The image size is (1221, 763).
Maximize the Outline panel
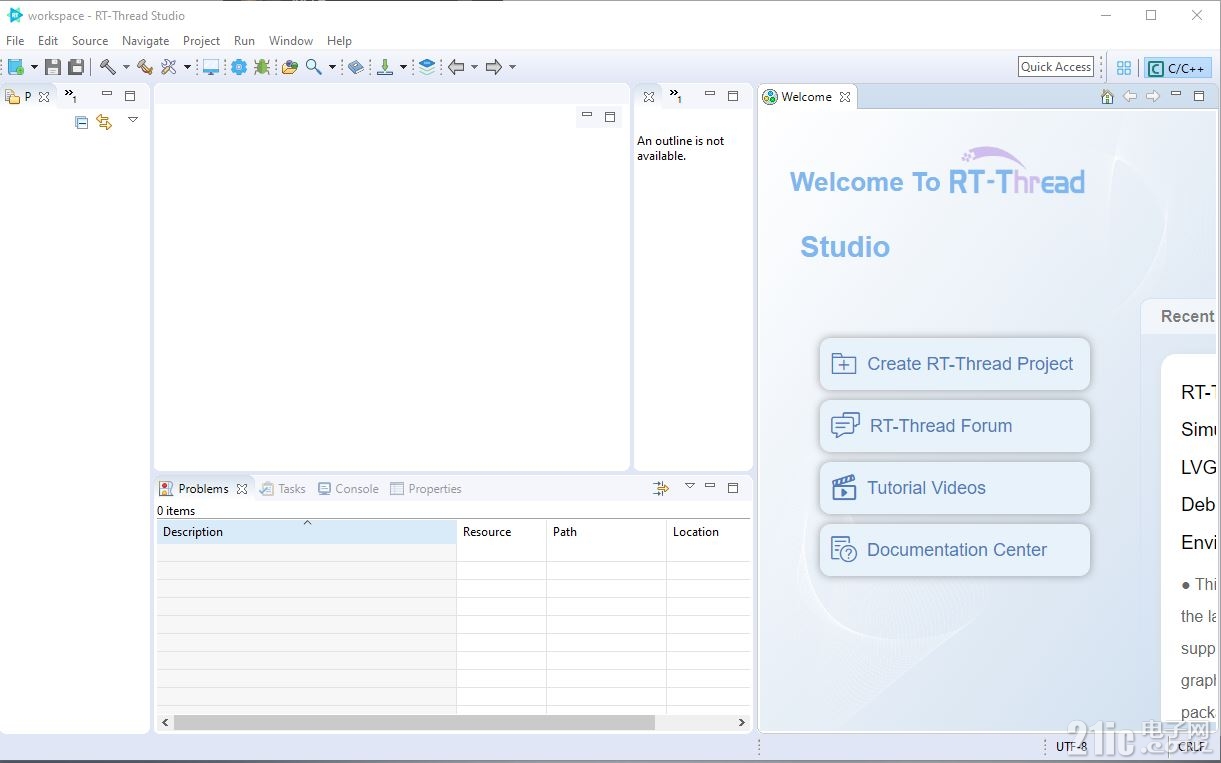[x=733, y=96]
